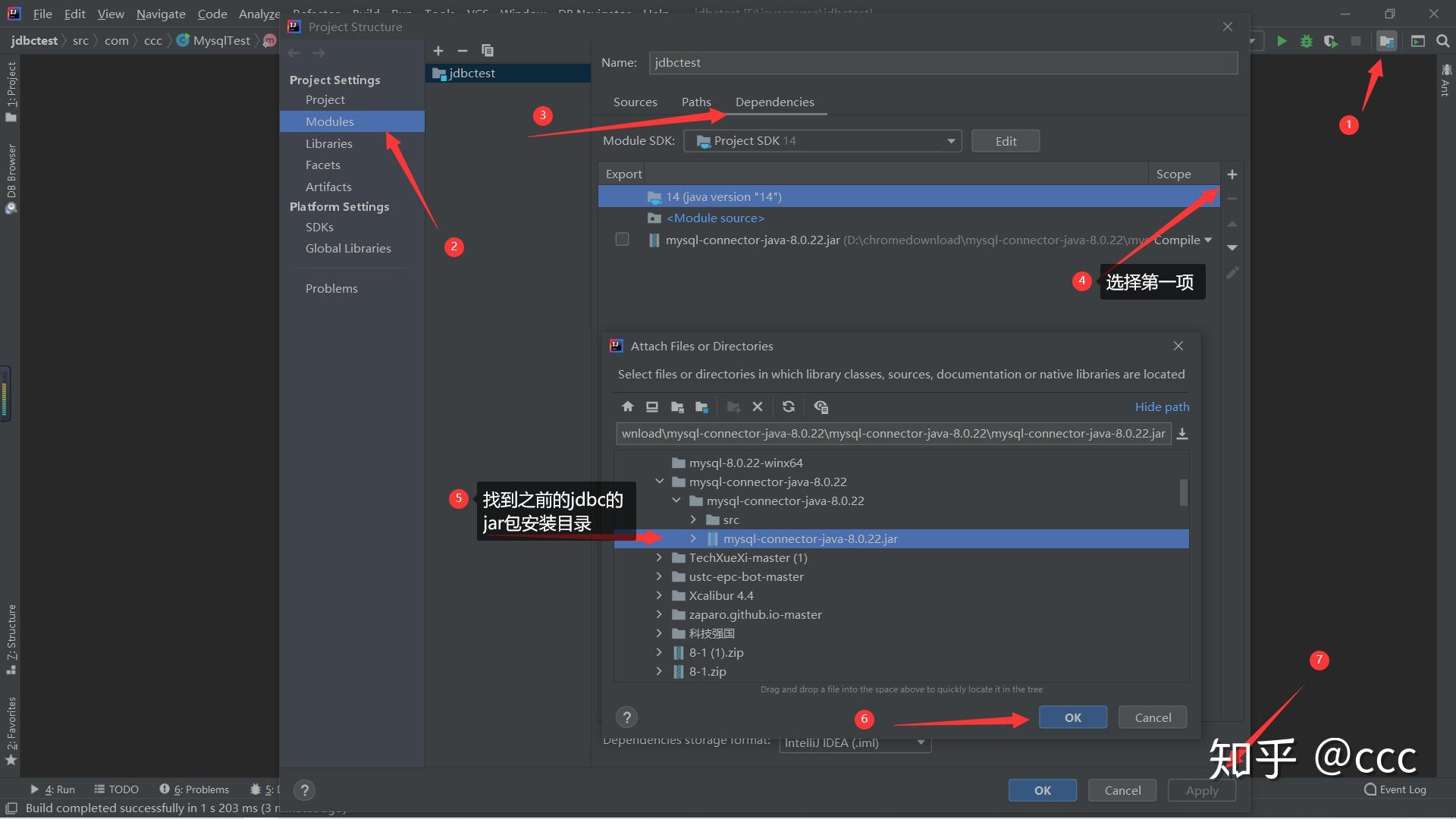
Task: Toggle the tool window bars icon in status bar
Action: click(11, 808)
